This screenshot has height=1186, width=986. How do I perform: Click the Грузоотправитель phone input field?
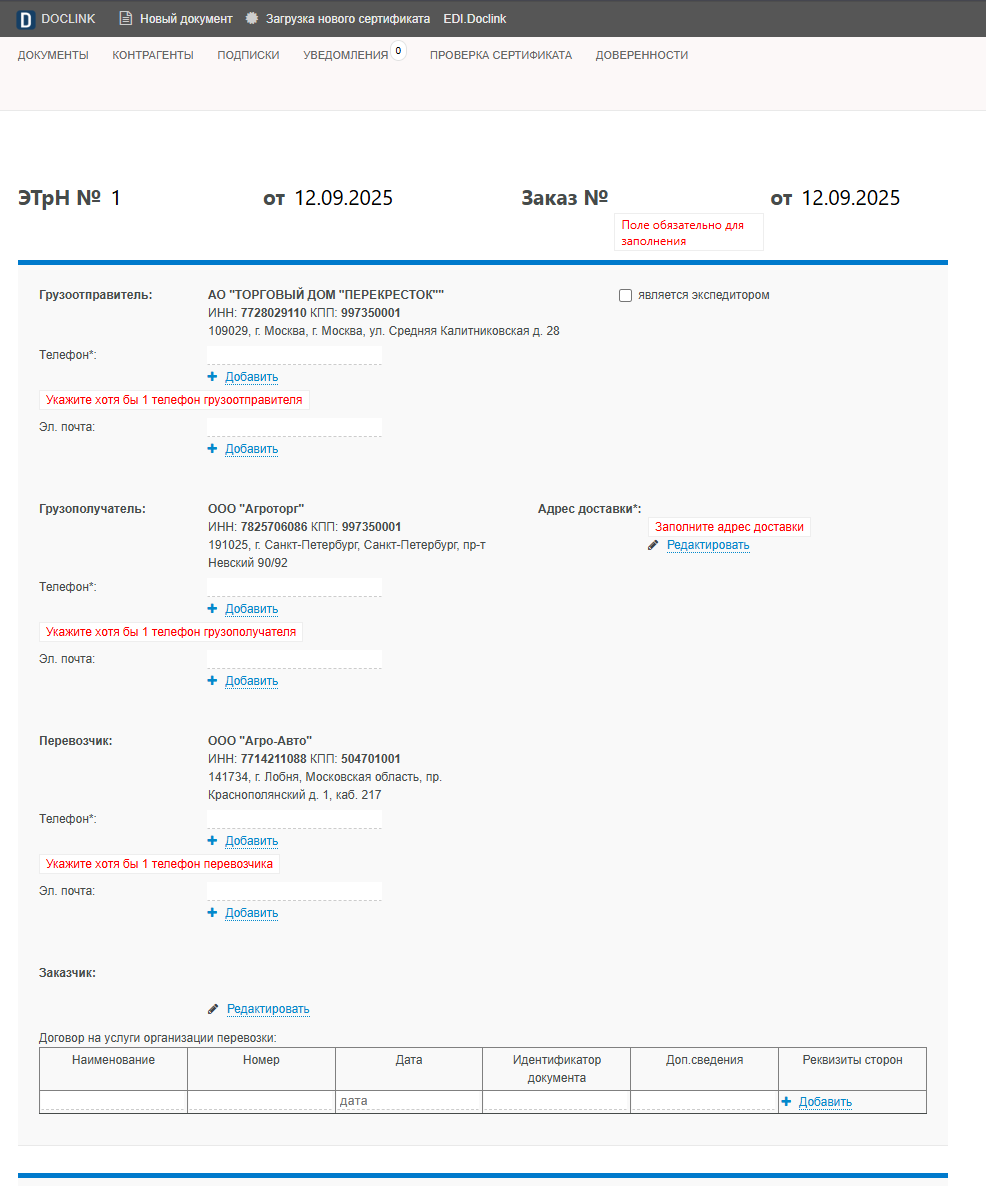point(294,355)
